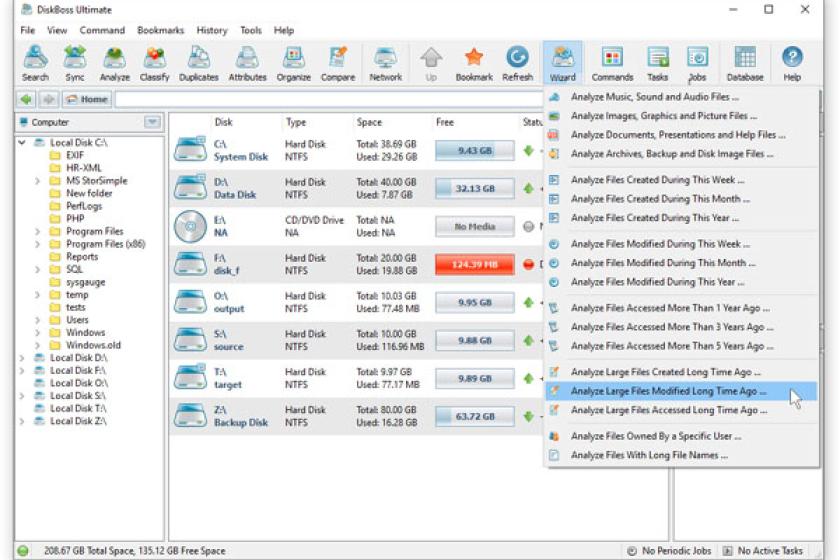Open the Tools menu
Screen dimensions: 840x560
[251, 30]
